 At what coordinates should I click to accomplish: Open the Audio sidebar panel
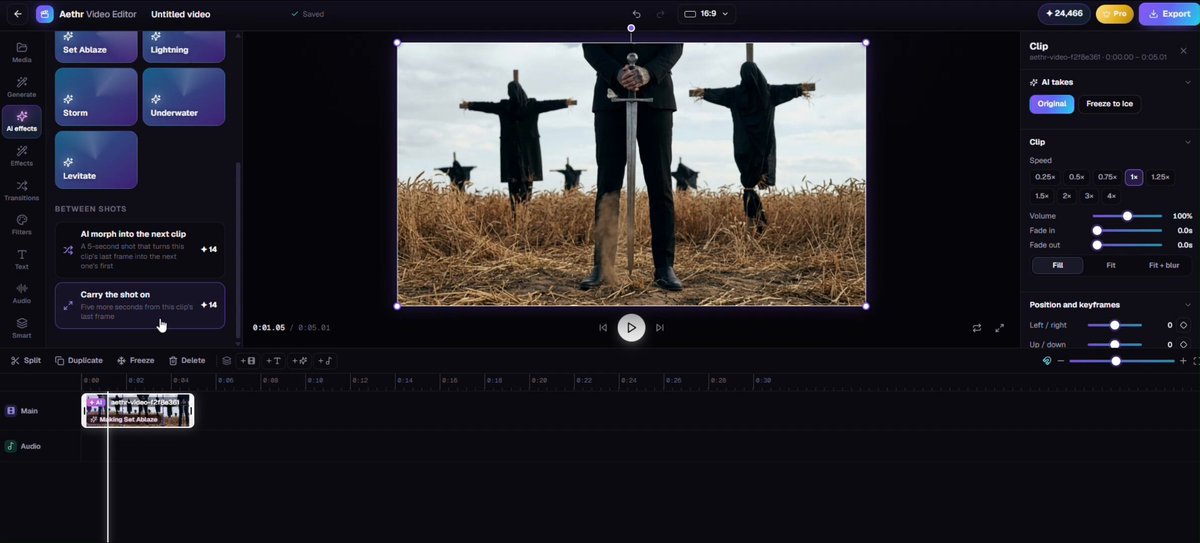click(22, 294)
